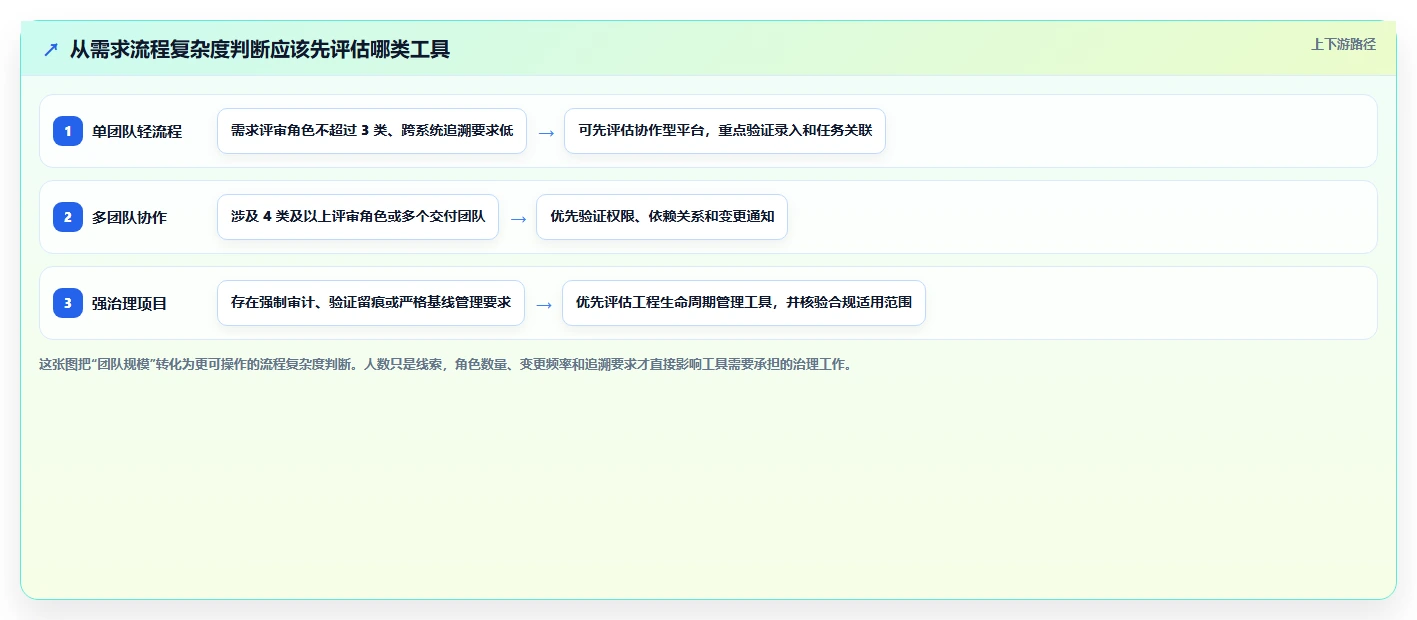Click the box 涉及 4 类及以上评审角色或多个交付团队

(x=358, y=217)
